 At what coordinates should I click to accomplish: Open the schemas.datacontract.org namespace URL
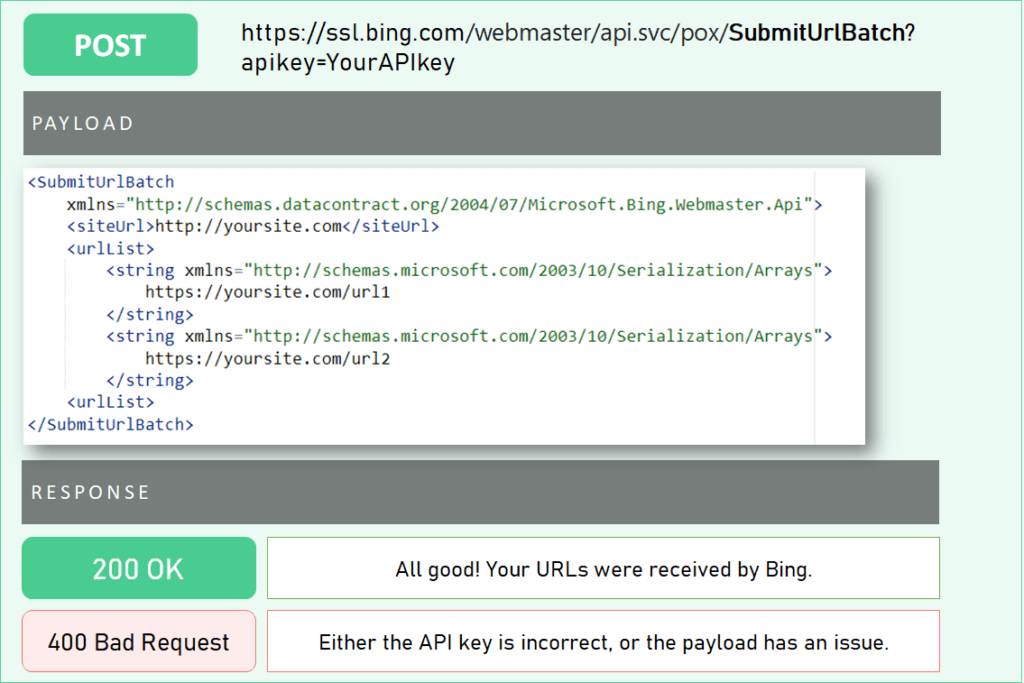(474, 205)
